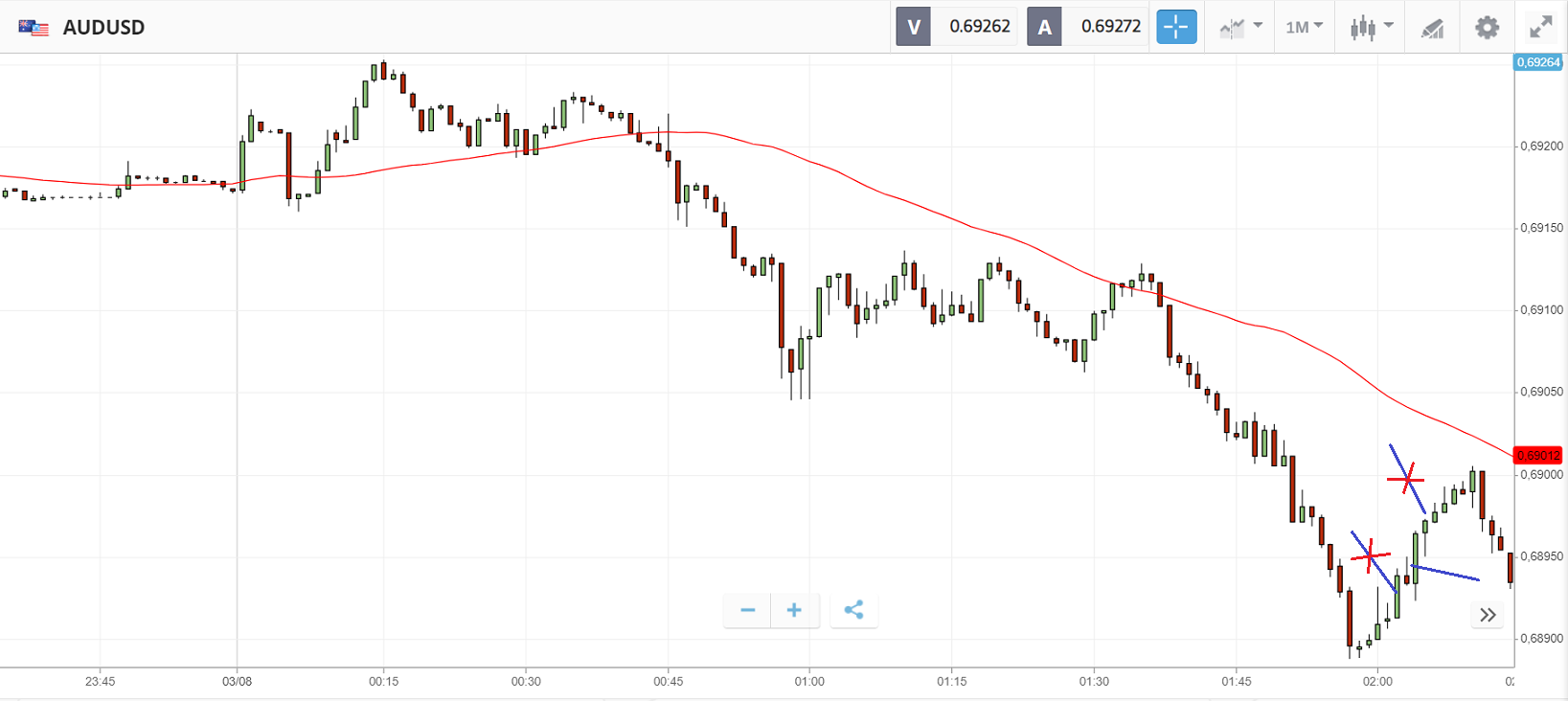Click the blue 0.69264 current price tag
1568x701 pixels.
pyautogui.click(x=1538, y=62)
